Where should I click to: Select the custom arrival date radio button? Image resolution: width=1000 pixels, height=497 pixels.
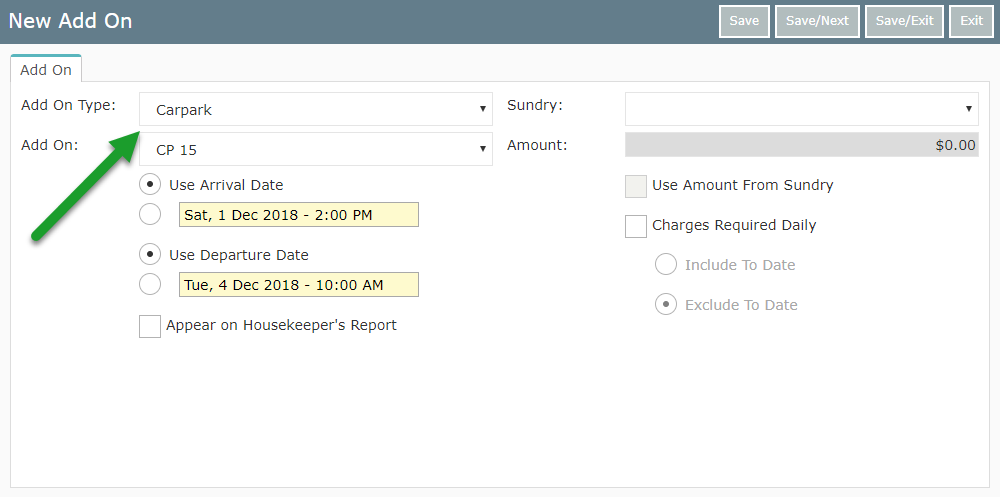tap(150, 214)
